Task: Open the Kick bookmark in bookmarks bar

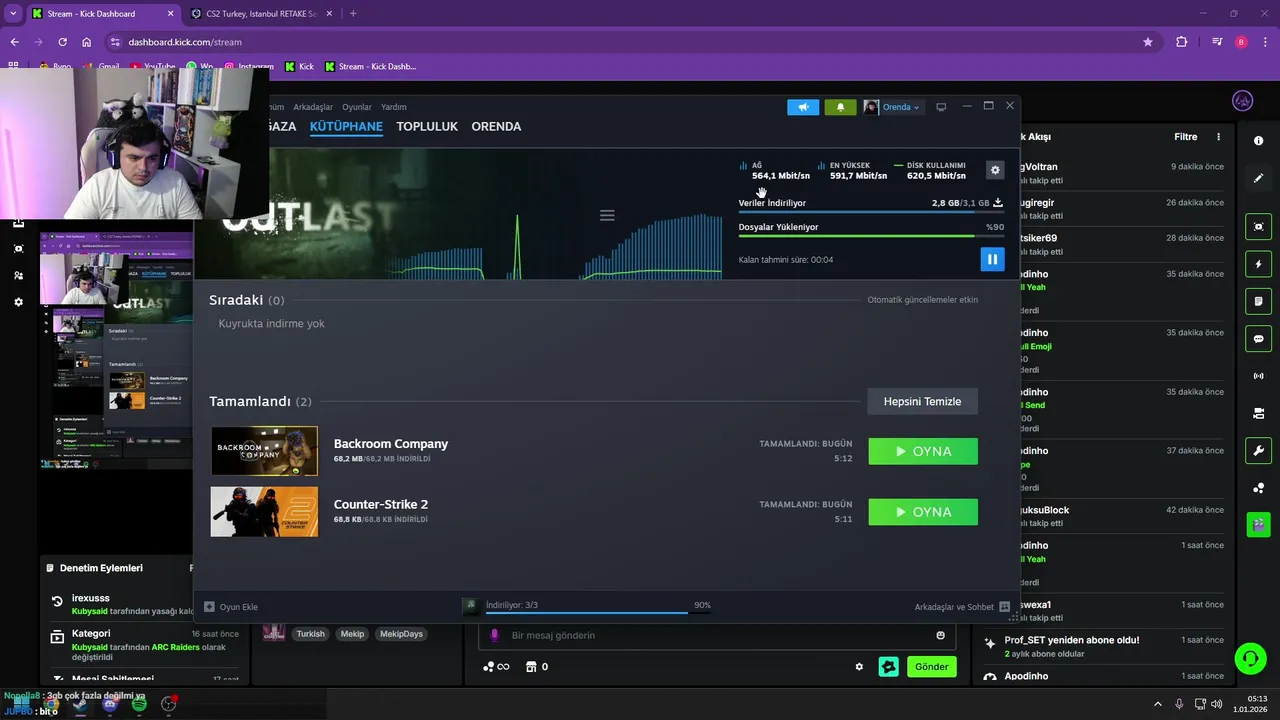Action: [x=299, y=67]
